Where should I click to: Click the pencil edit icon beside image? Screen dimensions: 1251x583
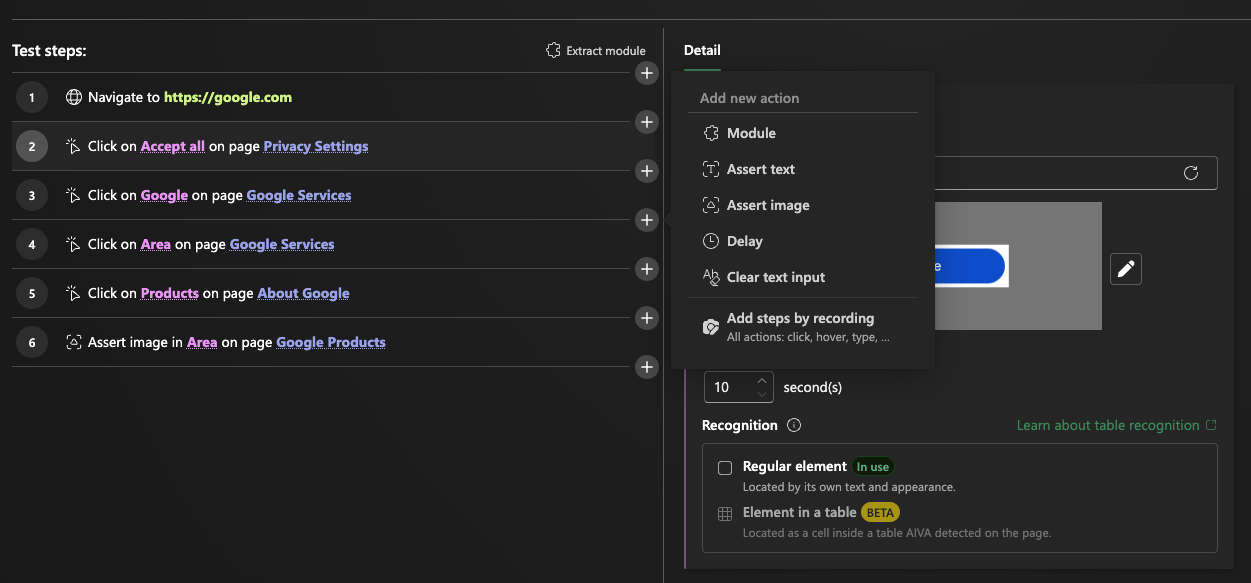pos(1126,268)
